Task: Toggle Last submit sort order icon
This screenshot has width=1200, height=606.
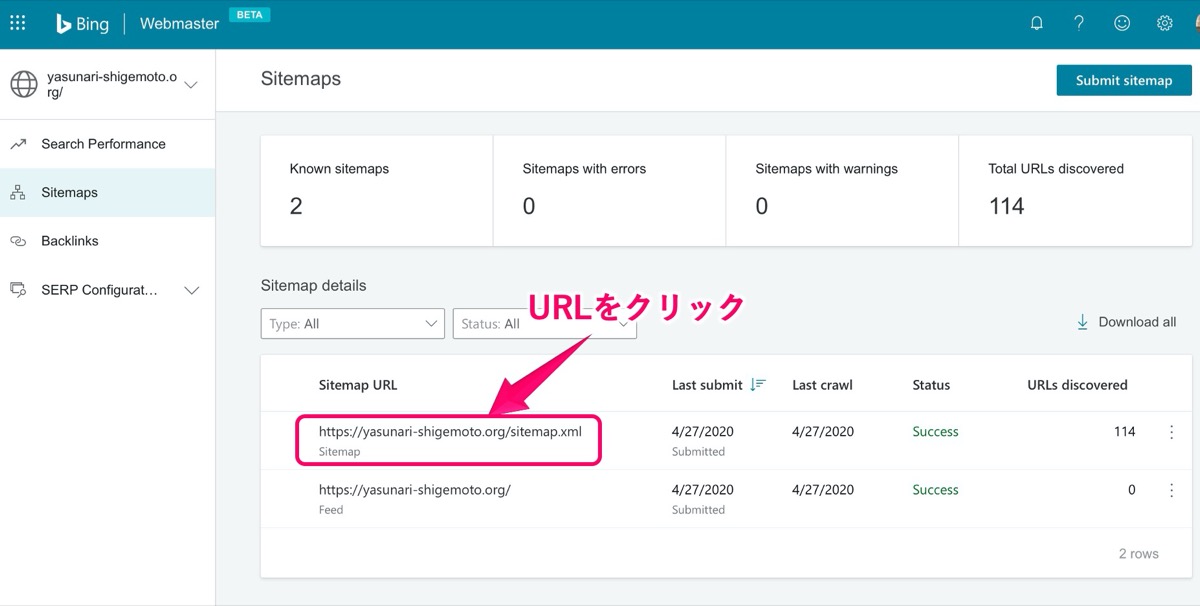Action: [758, 385]
